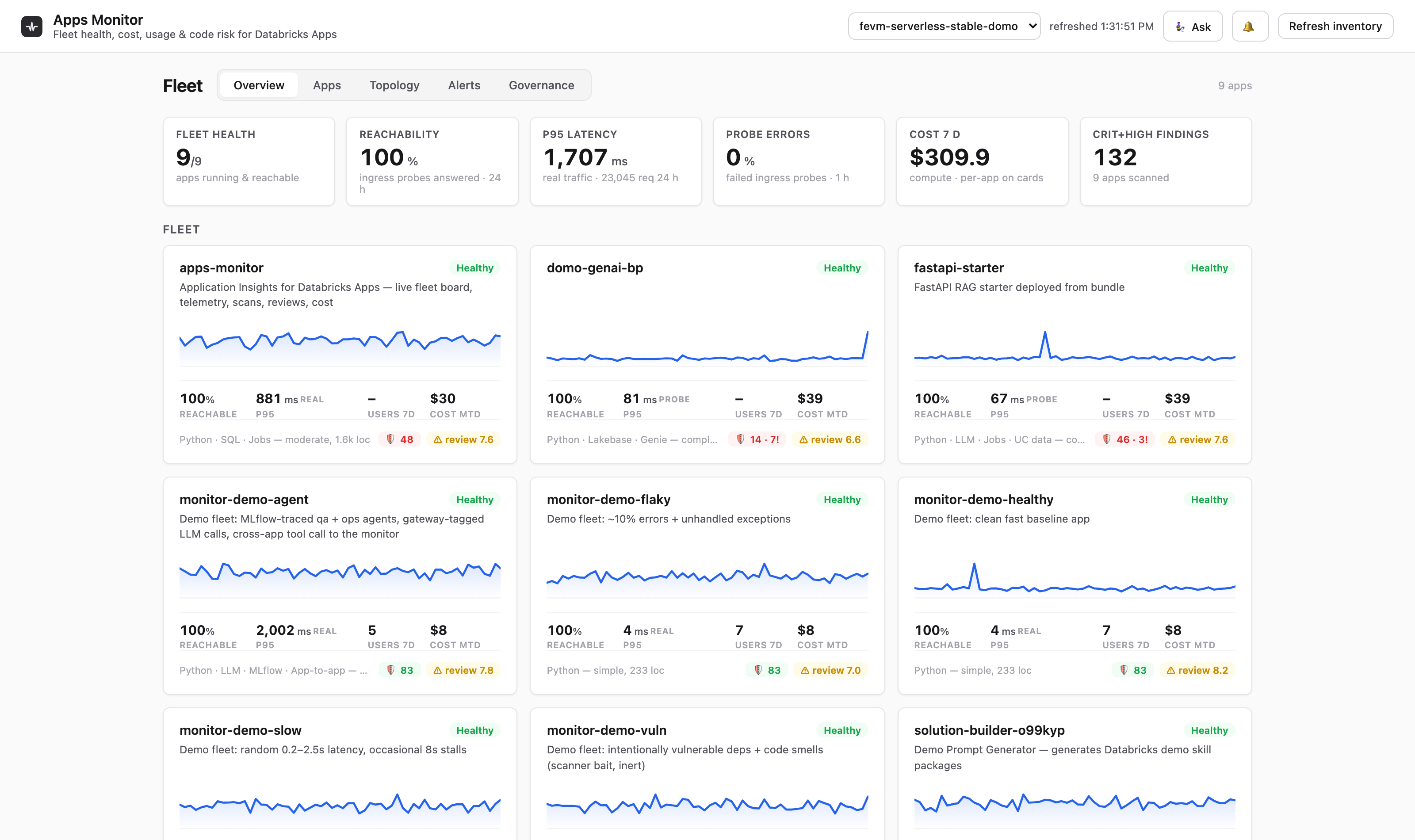Click the $30 COST MTD value on apps-monitor
The width and height of the screenshot is (1415, 840).
point(443,398)
